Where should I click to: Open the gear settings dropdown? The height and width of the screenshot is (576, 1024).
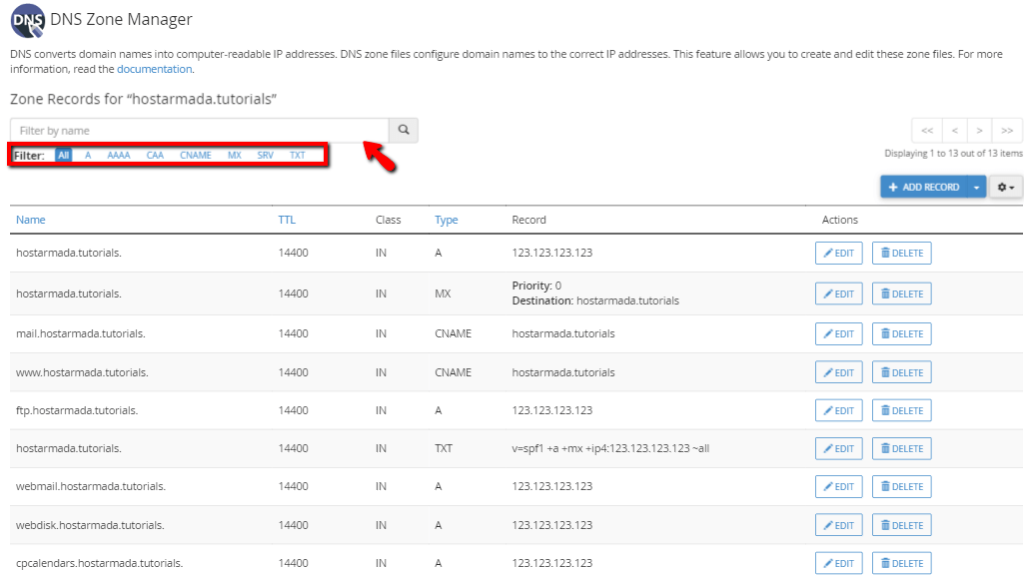click(x=1006, y=187)
